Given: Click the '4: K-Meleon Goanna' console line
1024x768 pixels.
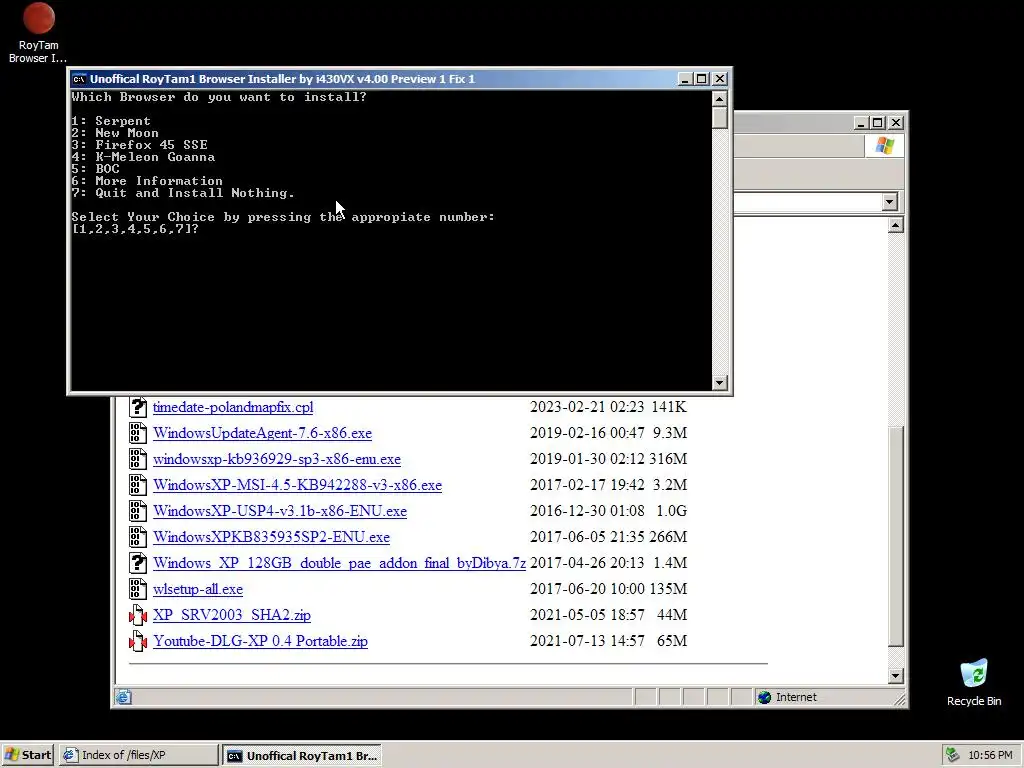Looking at the screenshot, I should (143, 157).
